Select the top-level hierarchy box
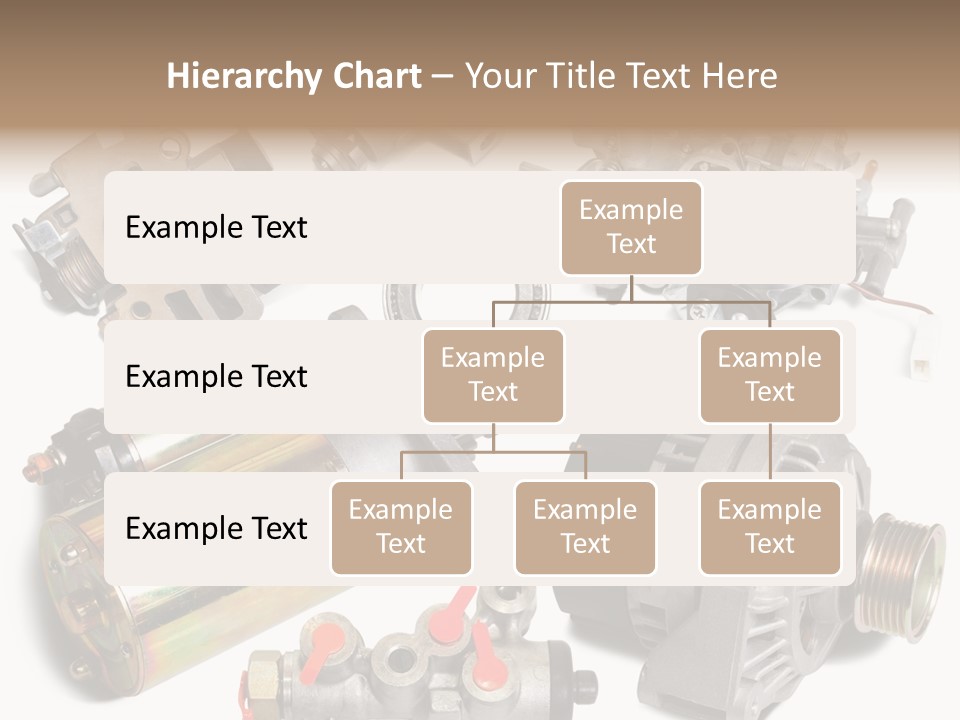The height and width of the screenshot is (720, 960). [x=631, y=227]
